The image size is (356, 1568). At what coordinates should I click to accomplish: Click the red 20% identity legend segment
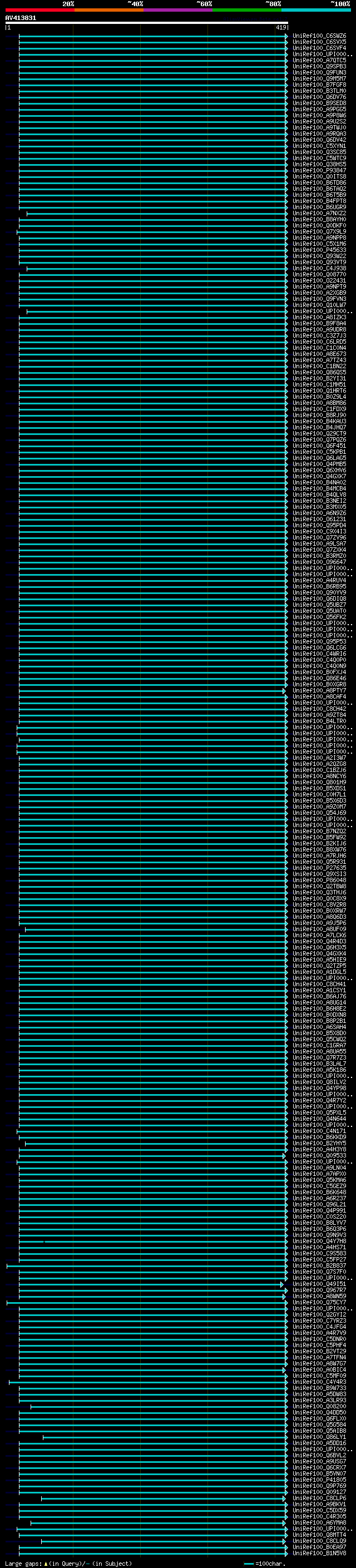click(x=39, y=10)
